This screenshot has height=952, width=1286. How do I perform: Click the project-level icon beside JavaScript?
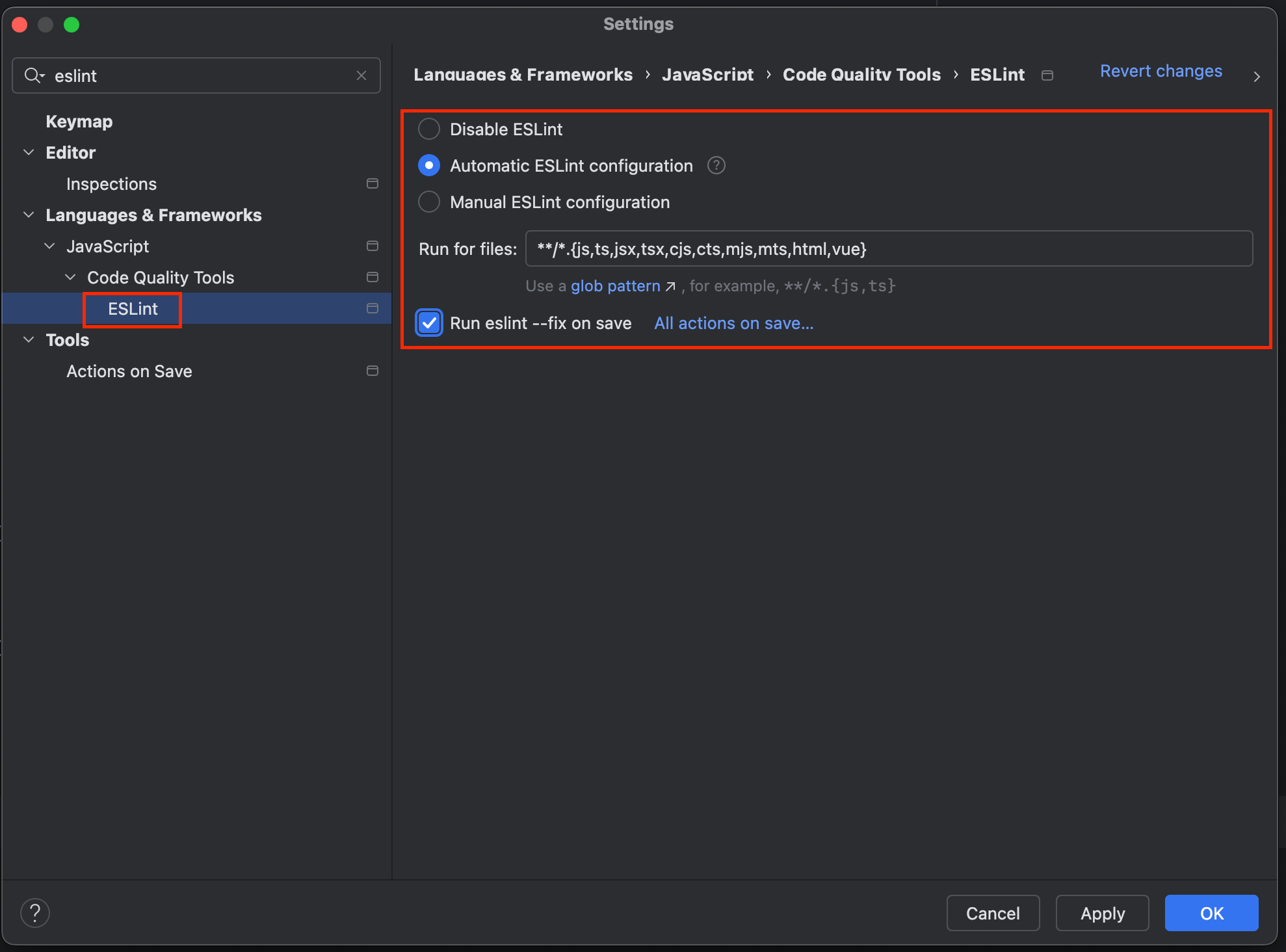pos(373,246)
